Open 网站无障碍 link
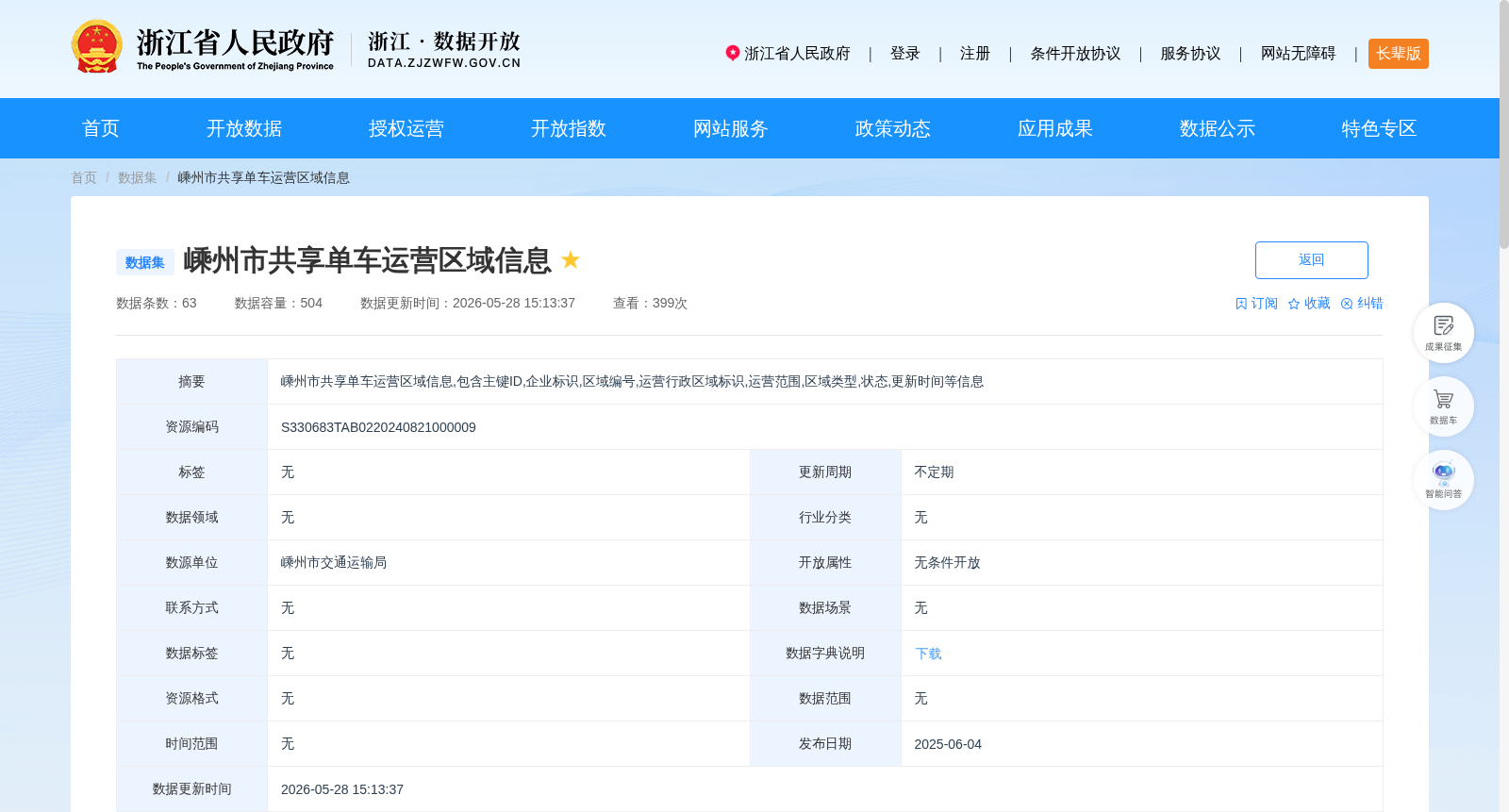The height and width of the screenshot is (812, 1509). click(1298, 54)
